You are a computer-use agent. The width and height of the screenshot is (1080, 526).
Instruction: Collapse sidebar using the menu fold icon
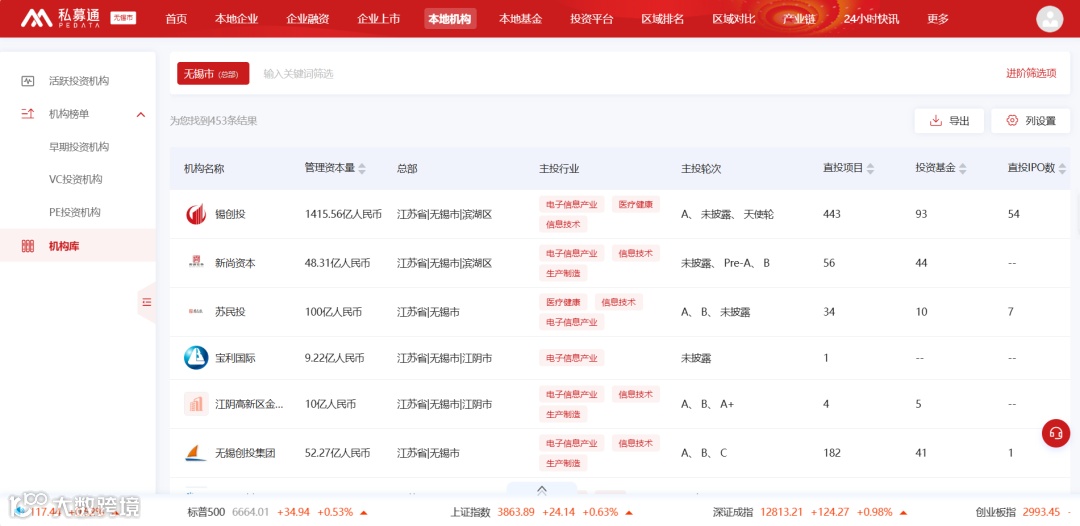click(x=146, y=302)
